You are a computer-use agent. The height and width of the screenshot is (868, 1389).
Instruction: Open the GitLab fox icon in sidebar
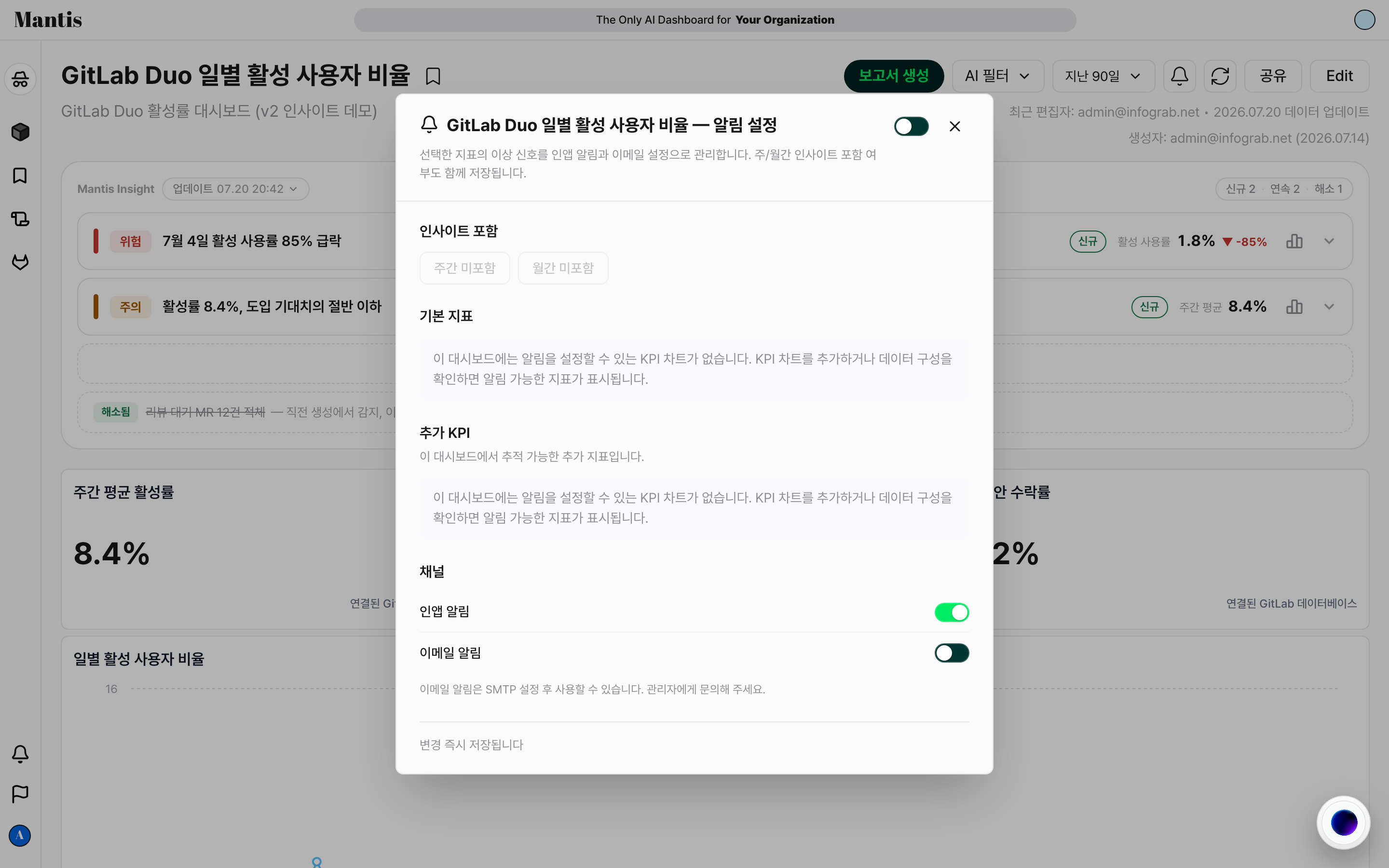(x=20, y=262)
